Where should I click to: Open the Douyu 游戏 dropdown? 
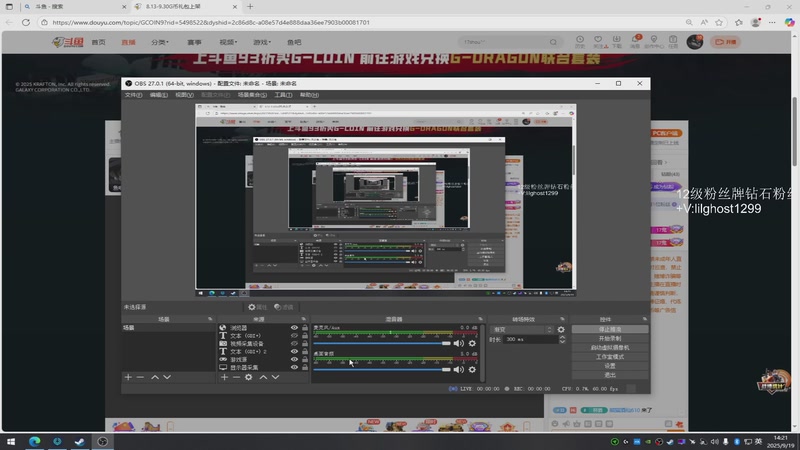[262, 42]
